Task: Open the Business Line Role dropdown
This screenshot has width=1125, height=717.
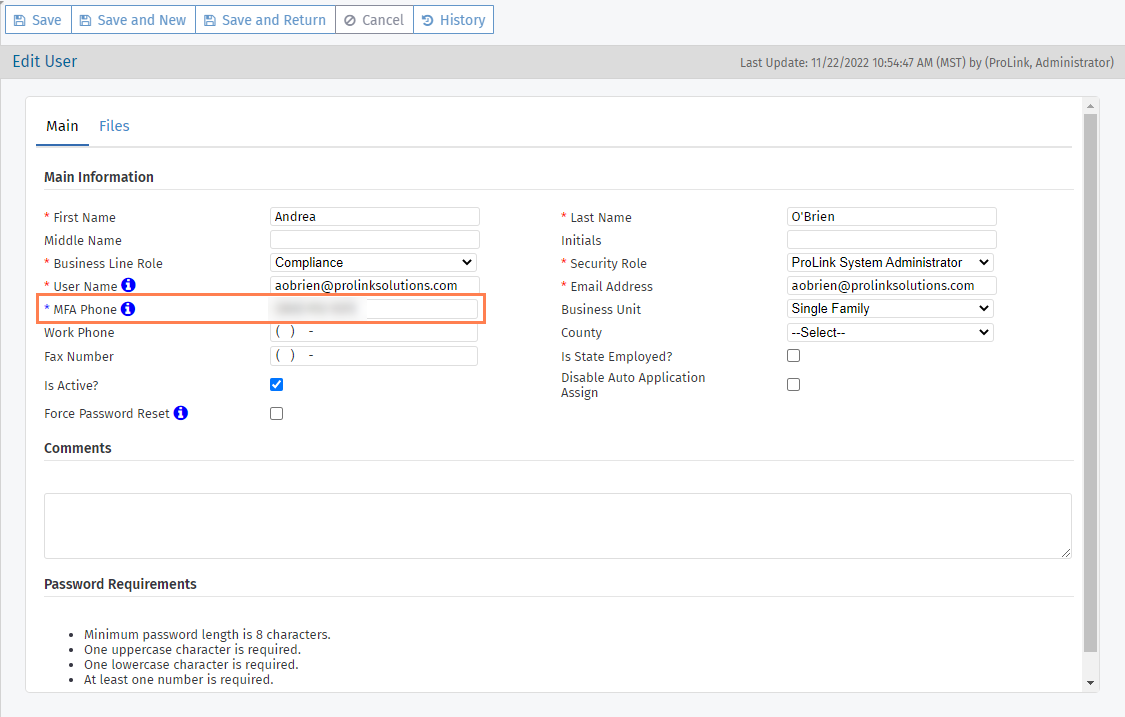Action: (374, 263)
